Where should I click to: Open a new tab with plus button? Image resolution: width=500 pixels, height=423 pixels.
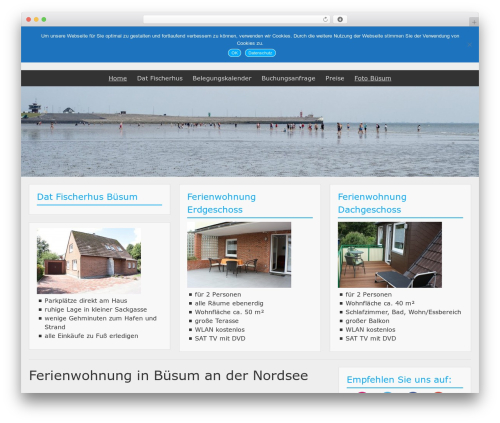[x=474, y=22]
